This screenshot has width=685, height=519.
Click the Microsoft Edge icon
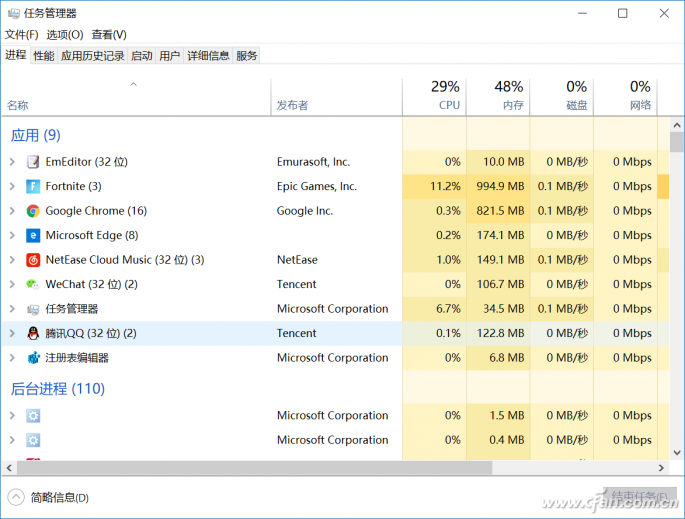tap(33, 235)
